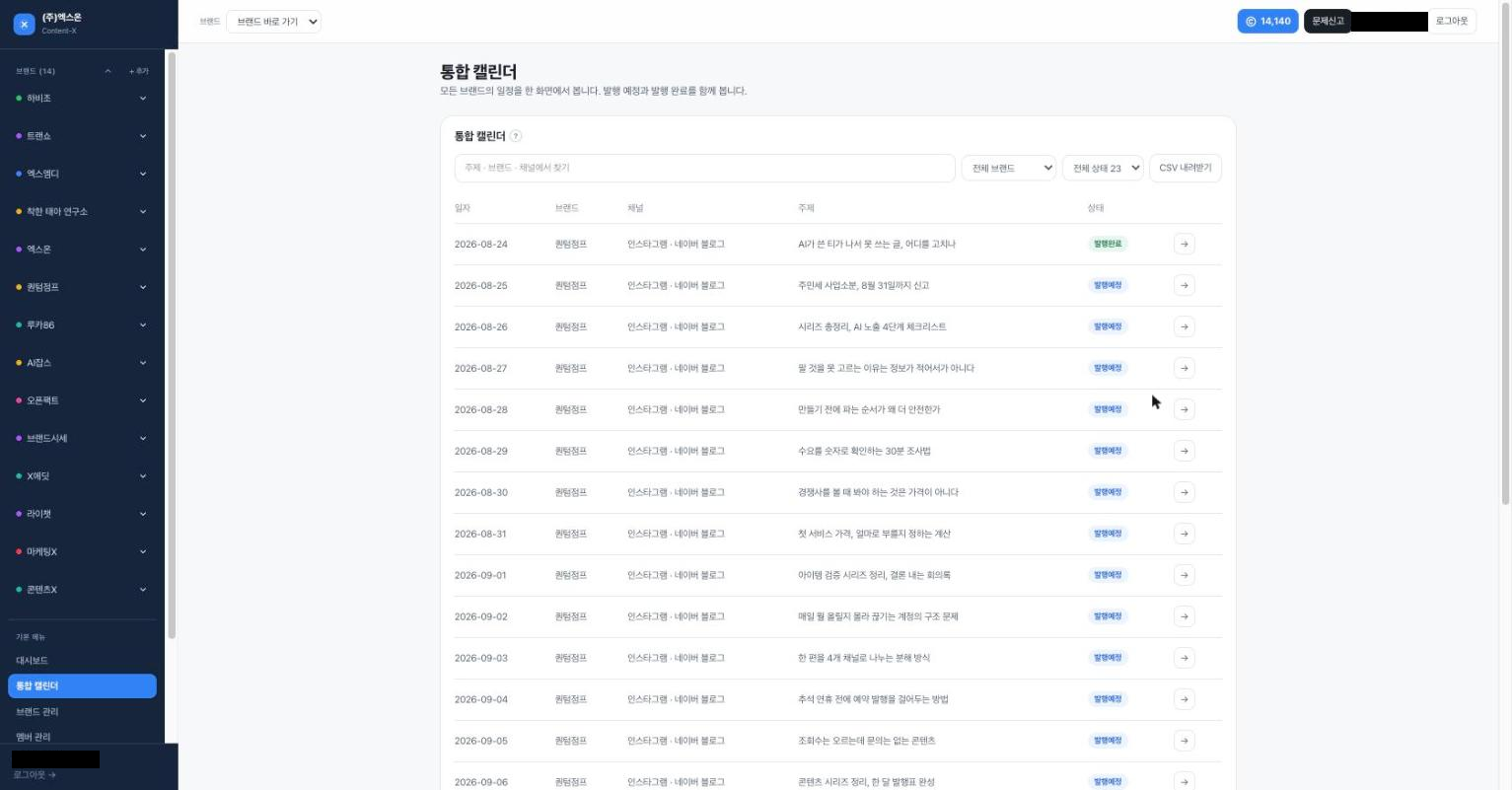Open the arrow for the 2026-08-24 row
Viewport: 1512px width, 790px height.
(x=1184, y=244)
